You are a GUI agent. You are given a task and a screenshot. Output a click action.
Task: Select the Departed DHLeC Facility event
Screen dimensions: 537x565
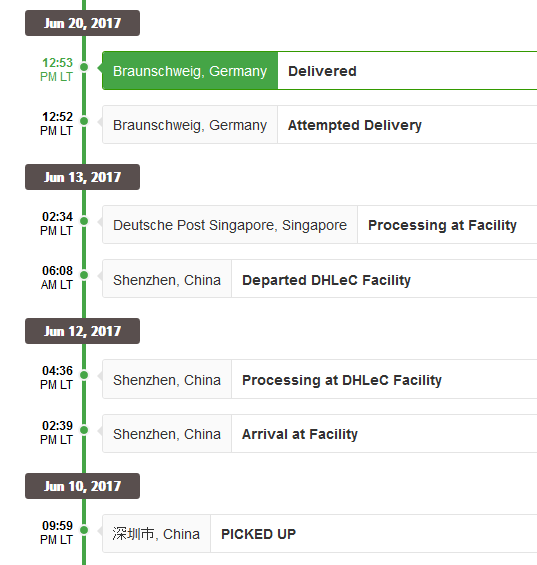[326, 280]
